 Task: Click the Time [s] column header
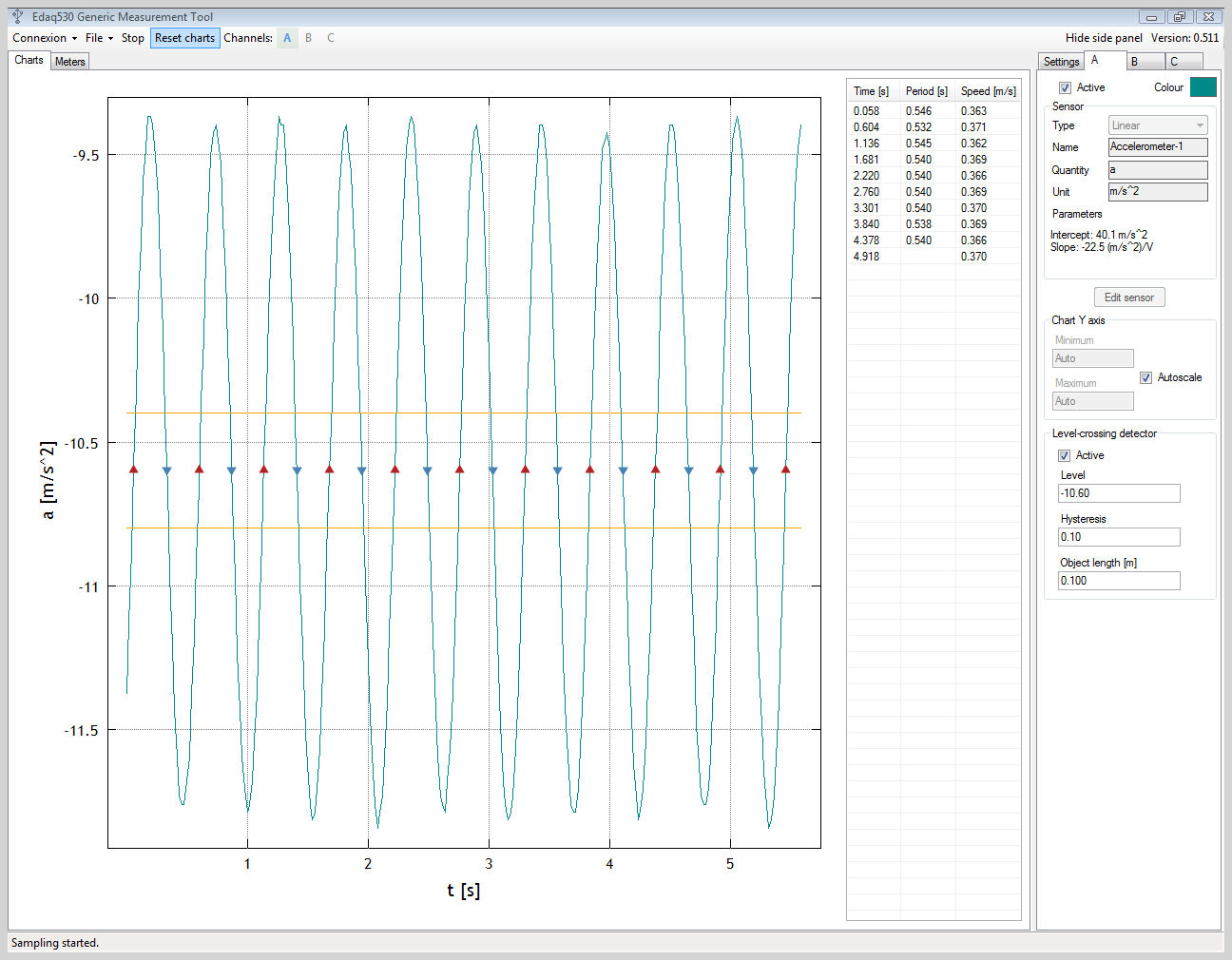(873, 91)
